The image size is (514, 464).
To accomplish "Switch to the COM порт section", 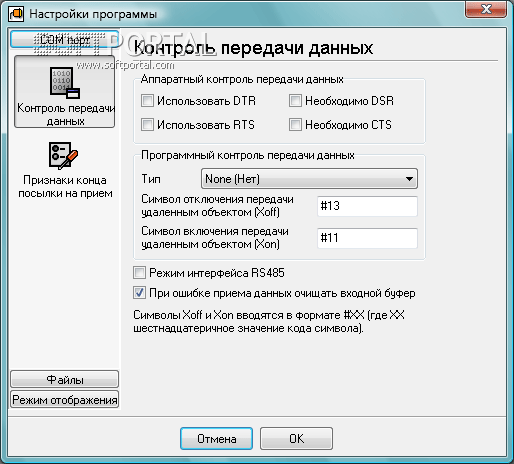I will [65, 40].
